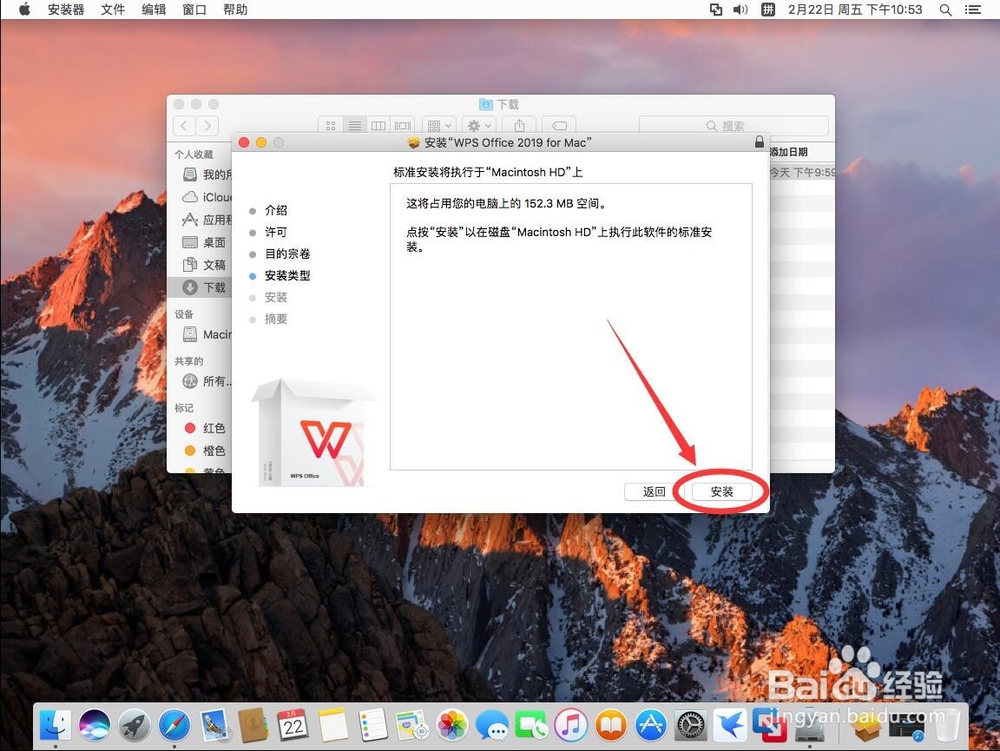Open Spotlight search in the menu bar

point(946,10)
